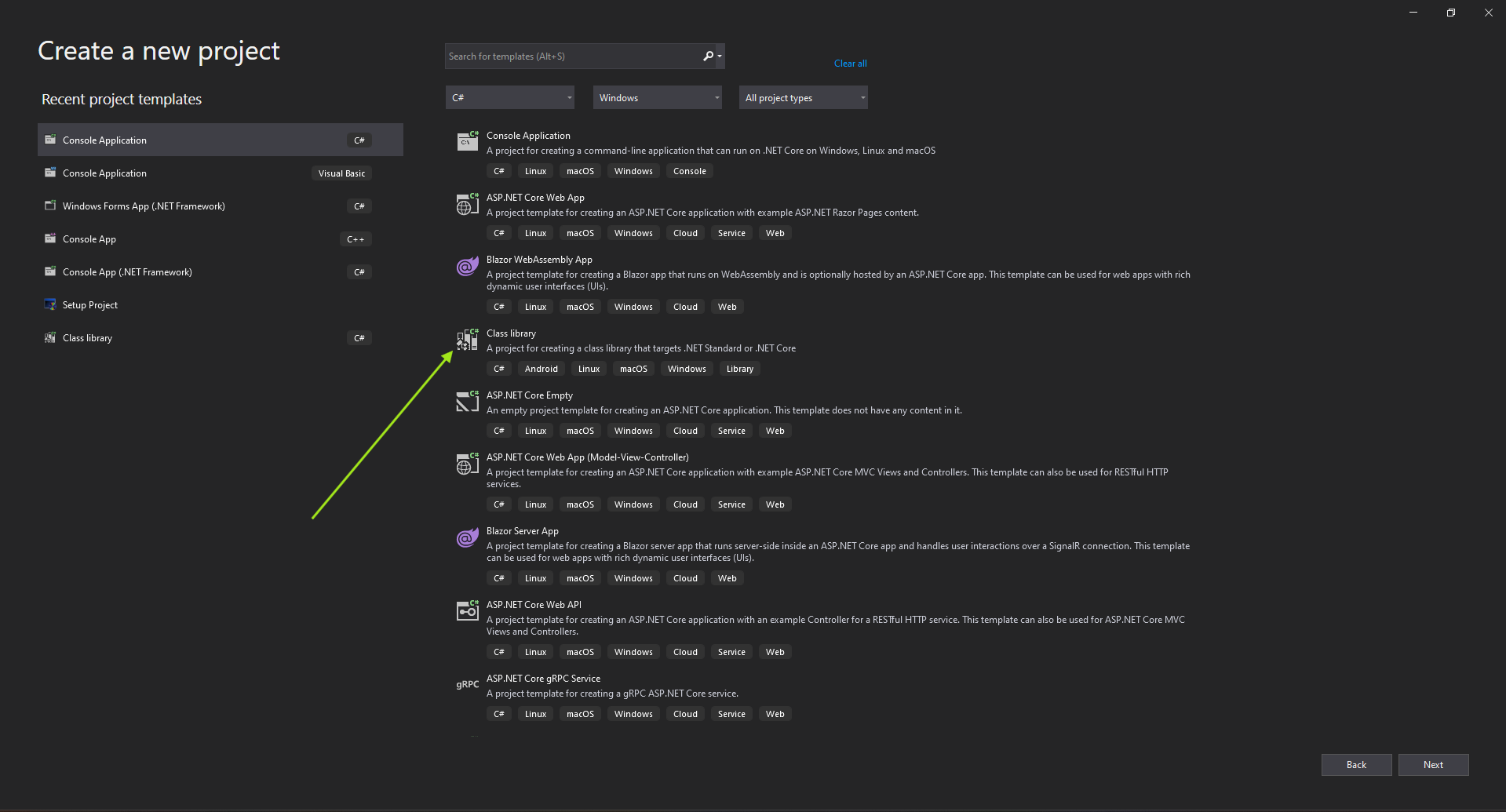Open the C# language filter dropdown
This screenshot has height=812, width=1506.
(x=510, y=97)
